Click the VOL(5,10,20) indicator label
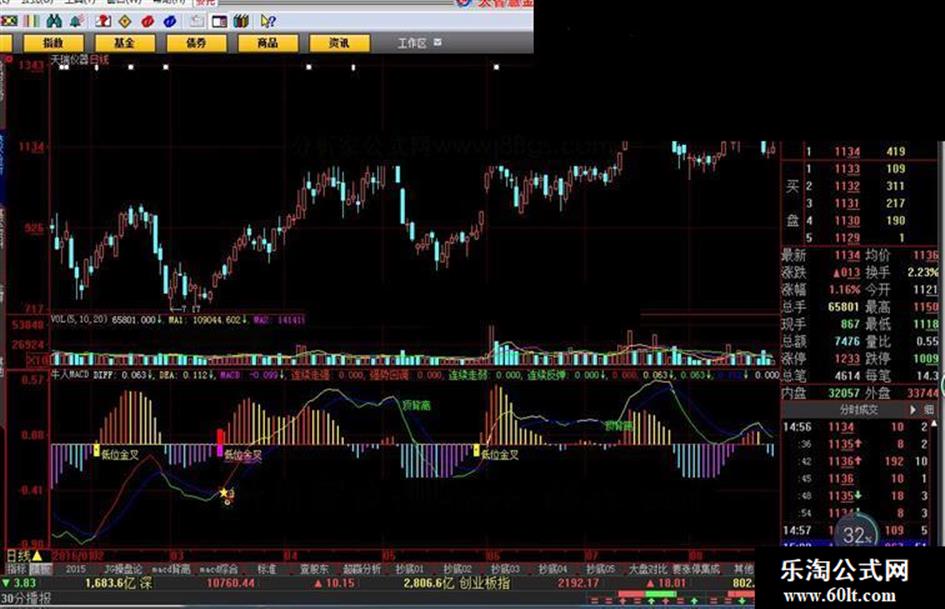945x609 pixels. tap(79, 319)
